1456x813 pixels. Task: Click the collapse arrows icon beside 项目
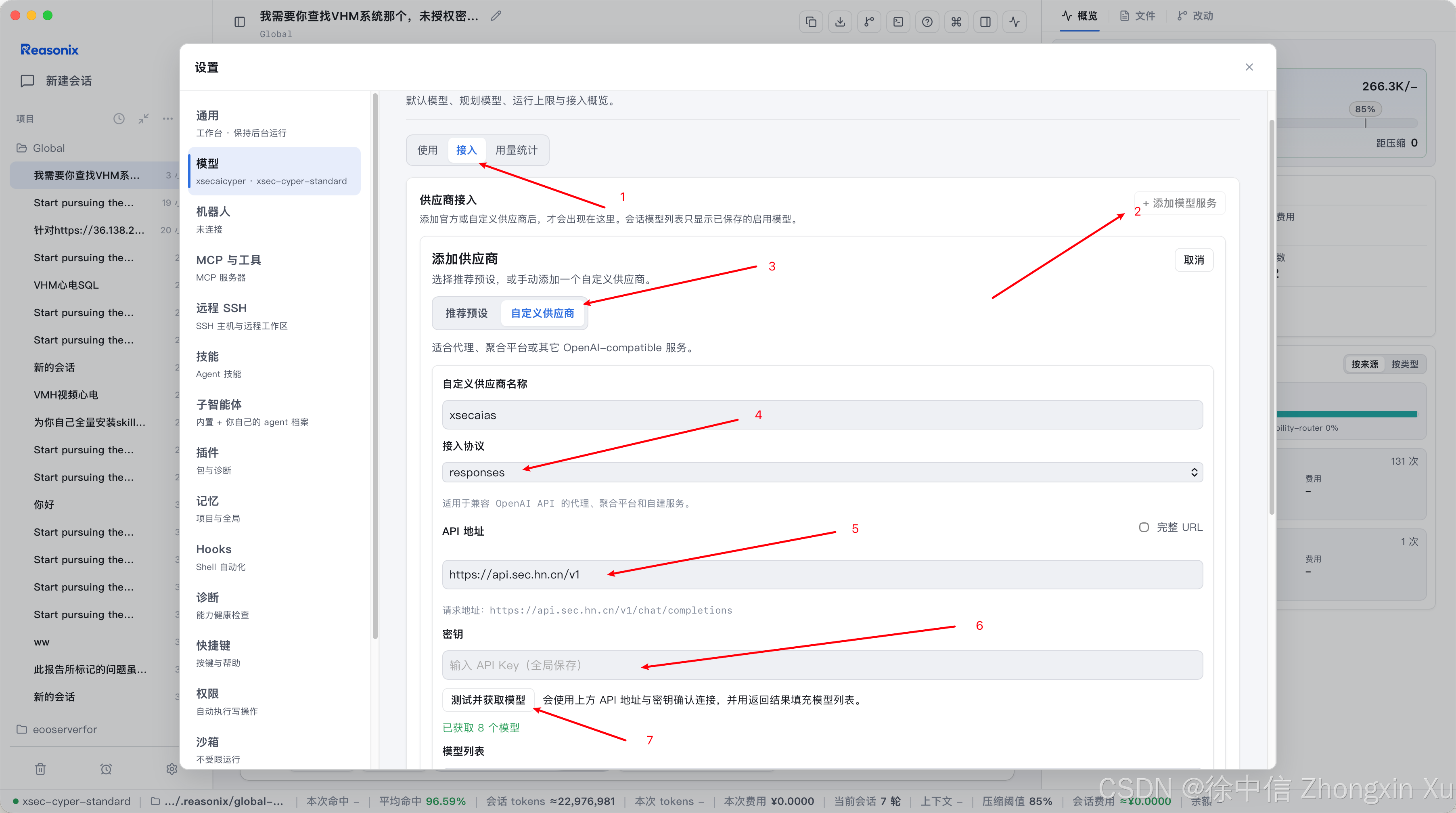[144, 119]
